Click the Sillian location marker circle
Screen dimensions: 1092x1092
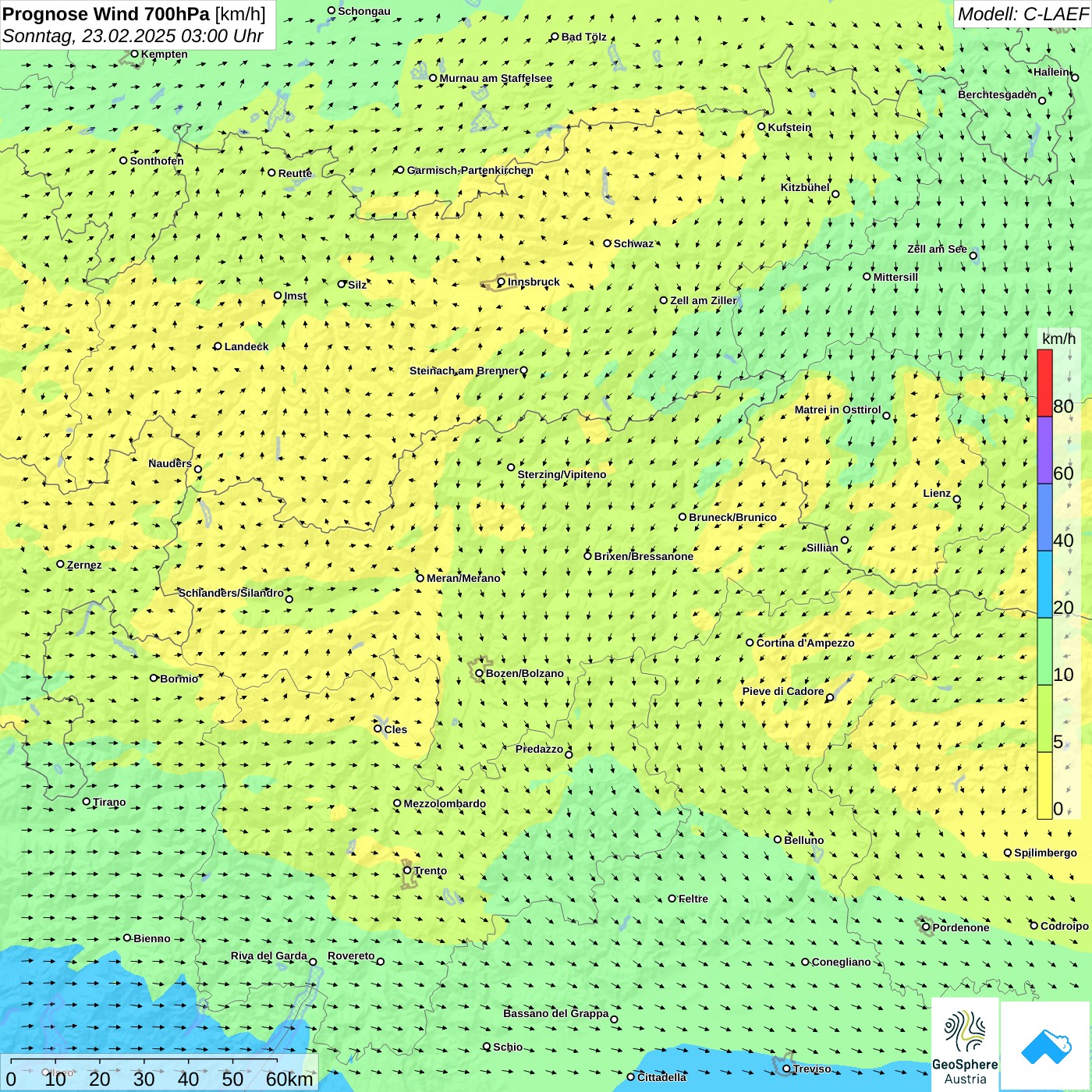click(845, 540)
